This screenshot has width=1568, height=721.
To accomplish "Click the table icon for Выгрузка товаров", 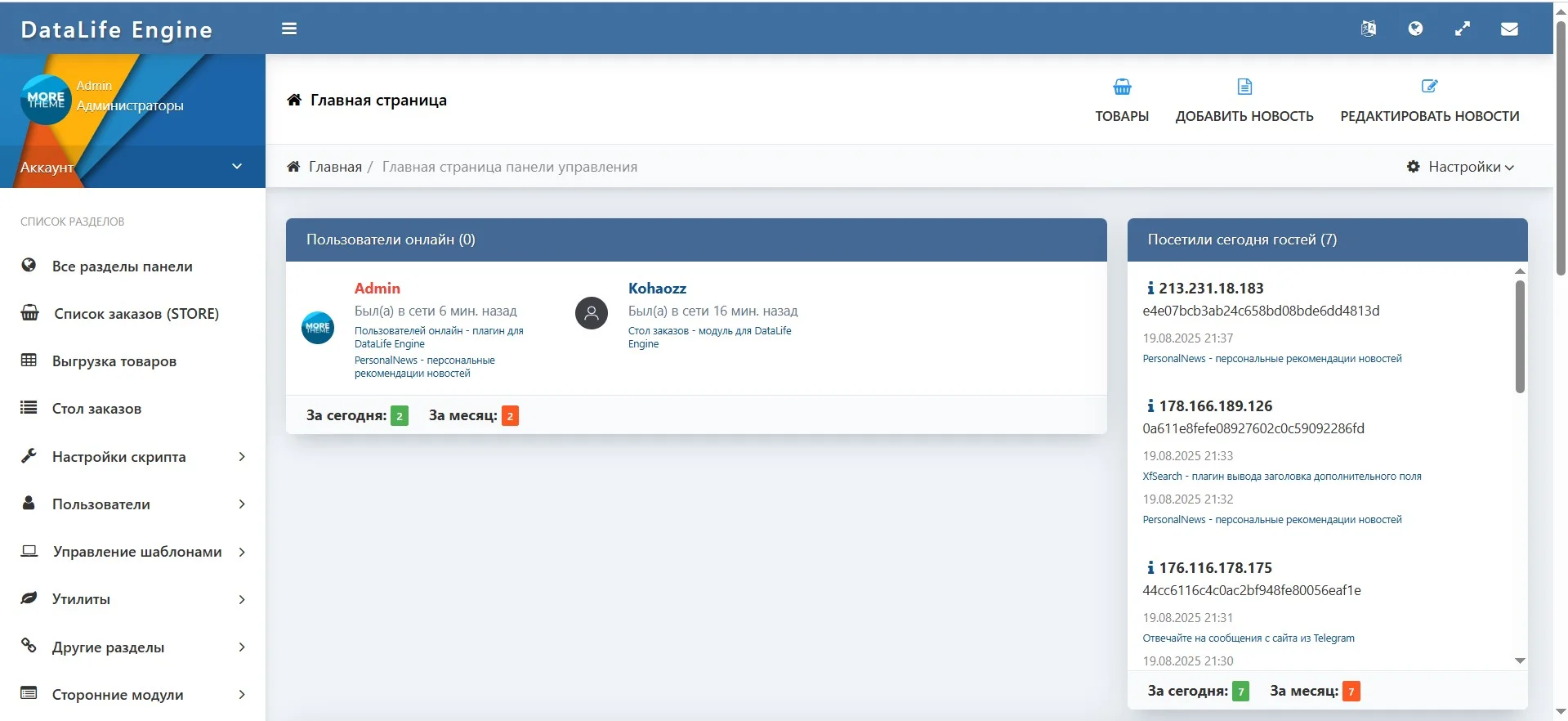I will pyautogui.click(x=29, y=360).
